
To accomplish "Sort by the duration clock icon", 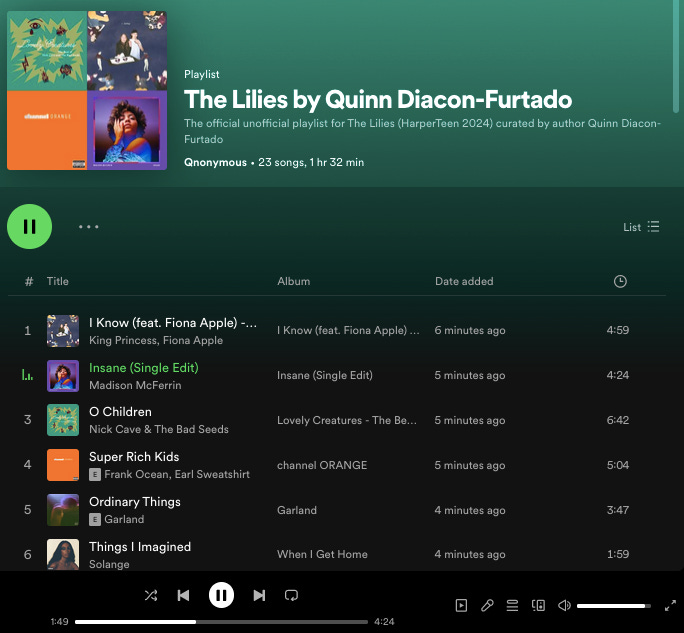I will [x=620, y=281].
